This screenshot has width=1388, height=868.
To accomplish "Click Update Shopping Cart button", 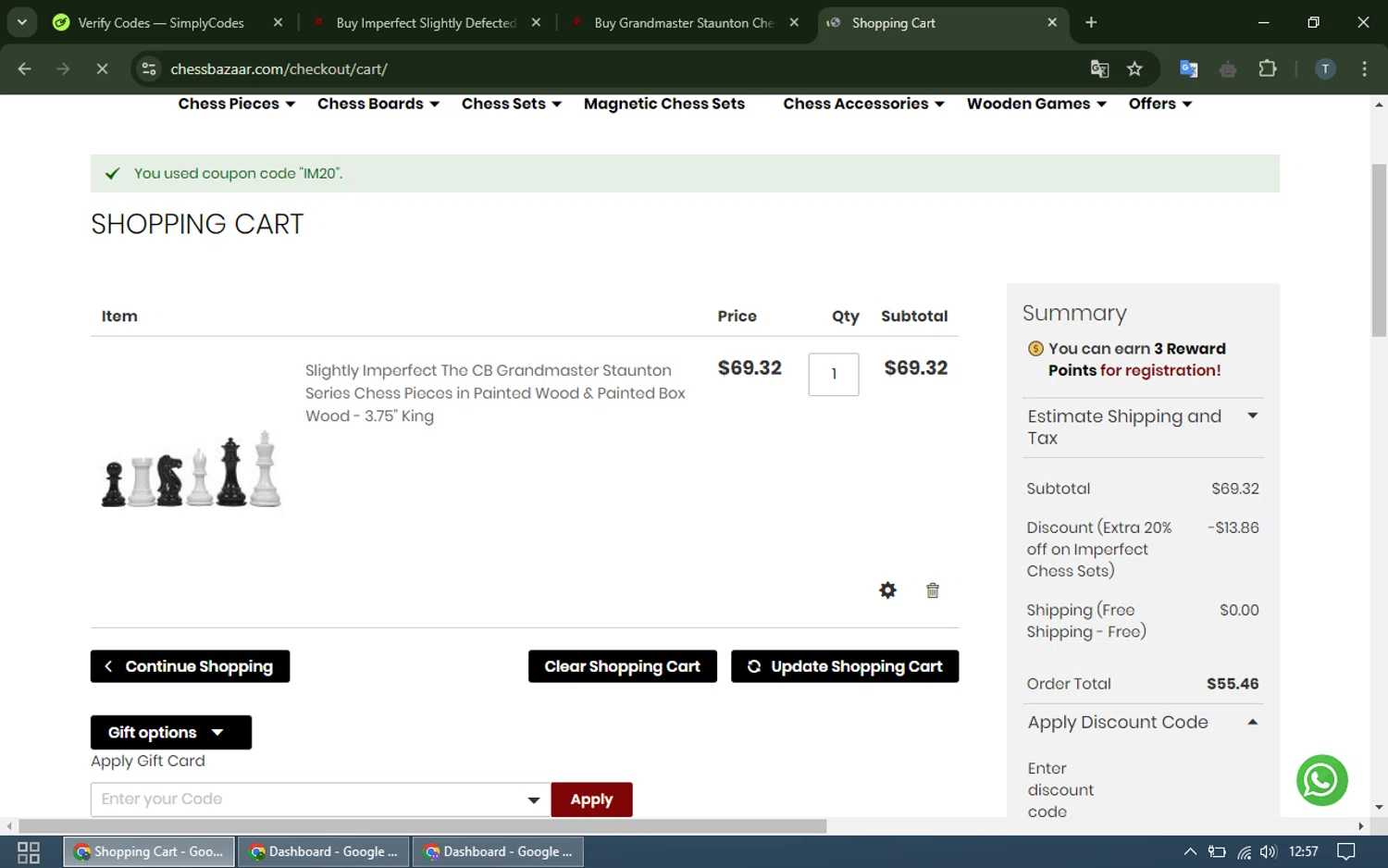I will click(x=845, y=666).
